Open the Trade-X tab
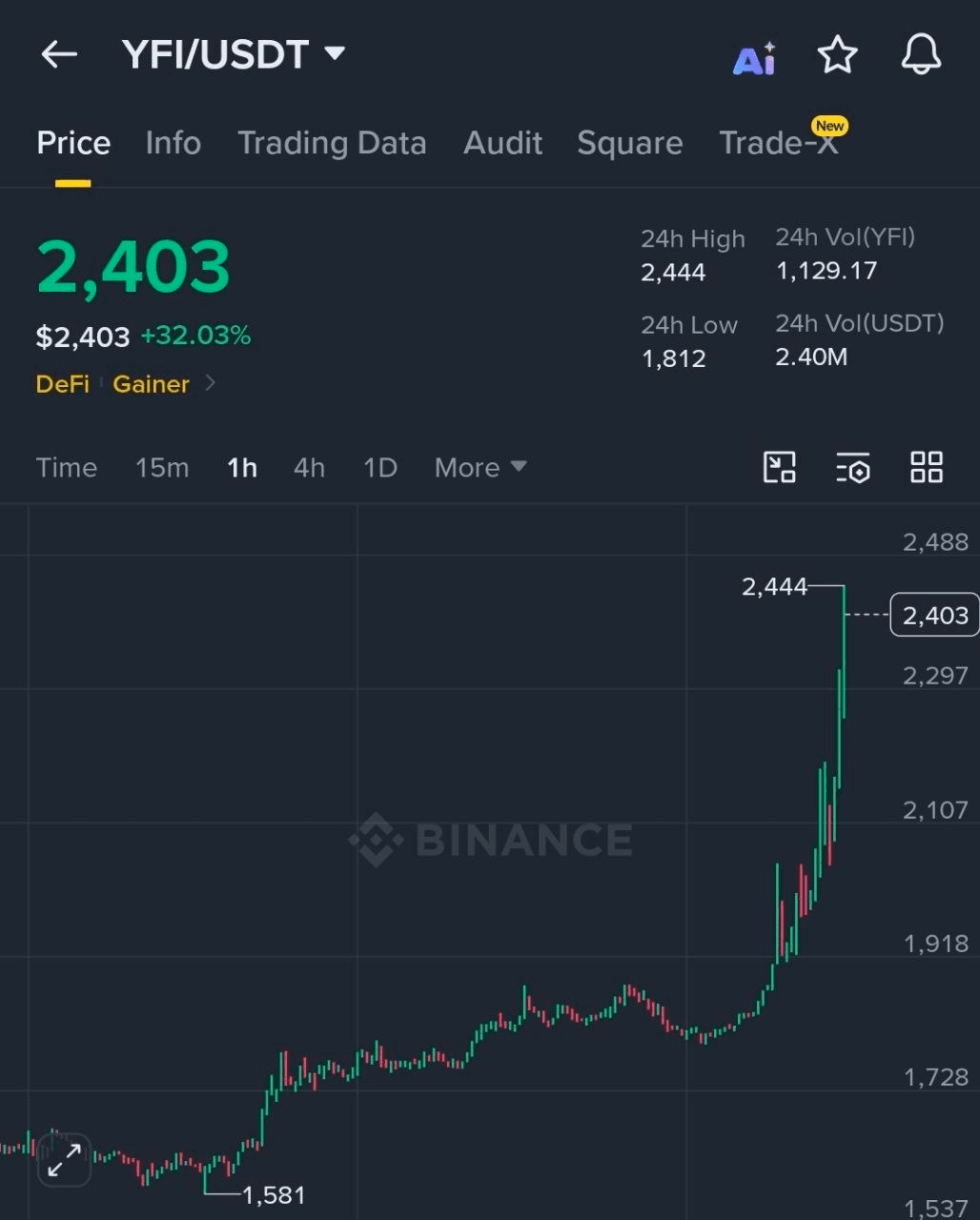 click(779, 143)
